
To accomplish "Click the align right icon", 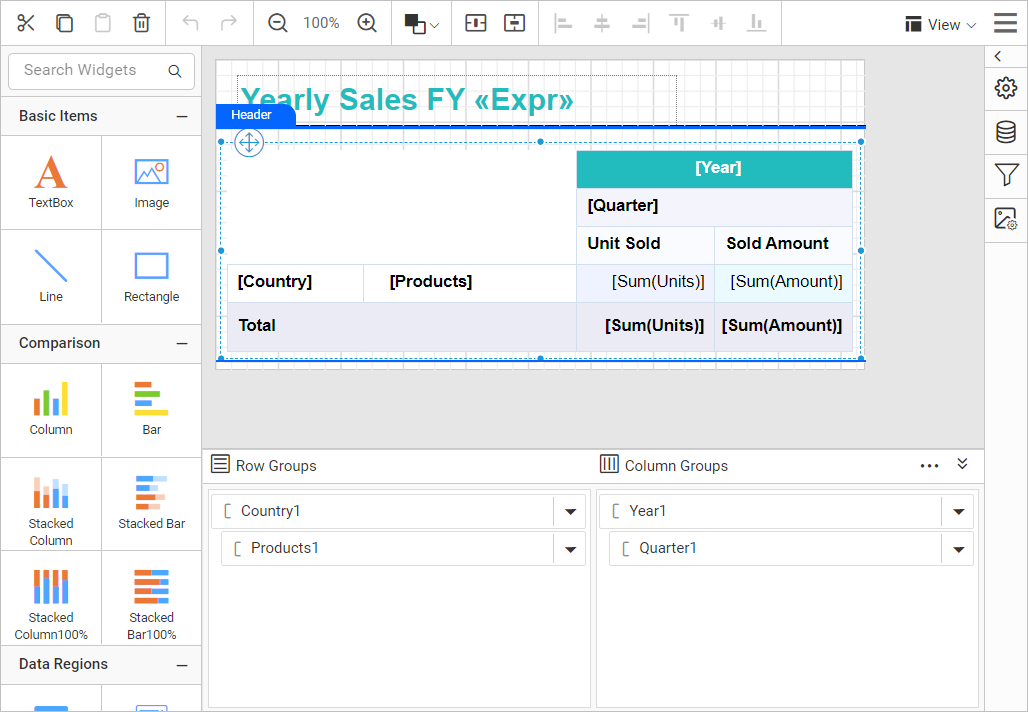I will click(641, 24).
